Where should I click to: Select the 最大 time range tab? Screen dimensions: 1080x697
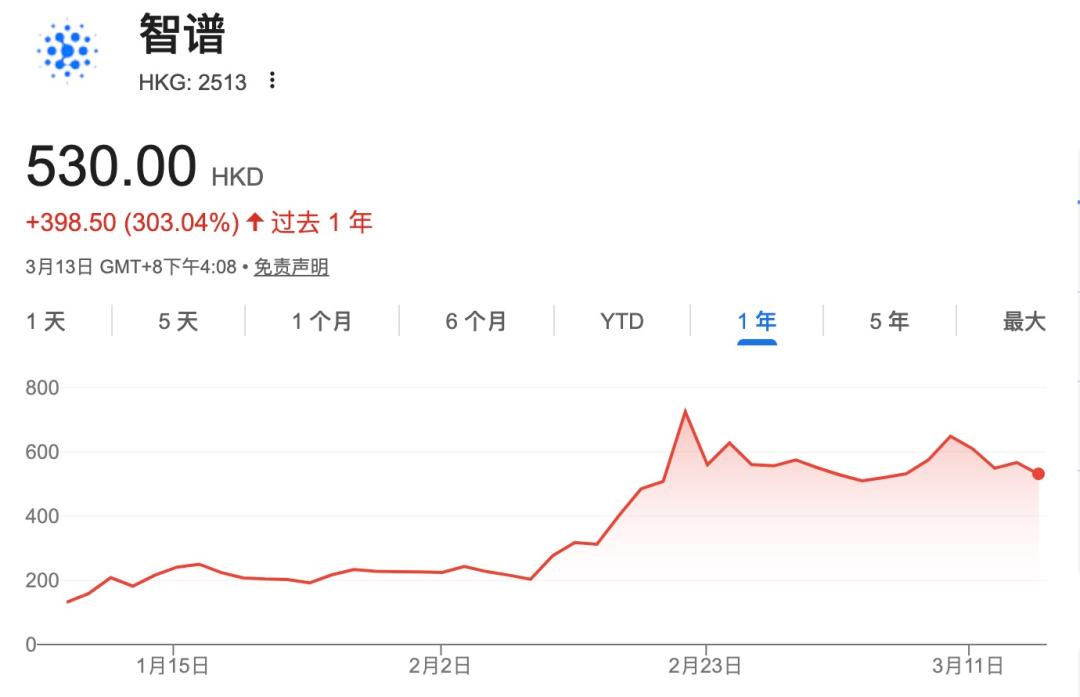(1023, 321)
